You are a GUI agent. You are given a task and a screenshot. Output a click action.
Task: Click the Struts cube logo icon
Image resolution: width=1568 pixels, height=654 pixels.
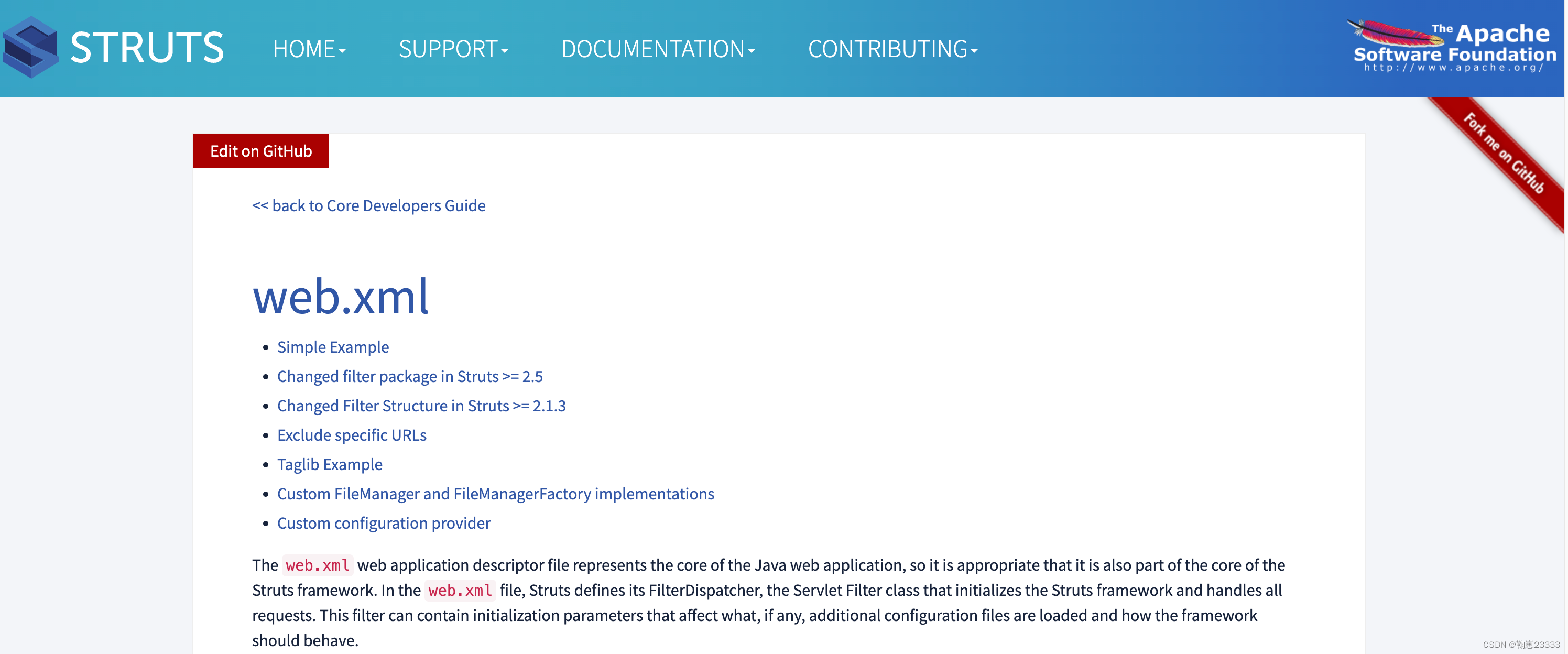[30, 48]
